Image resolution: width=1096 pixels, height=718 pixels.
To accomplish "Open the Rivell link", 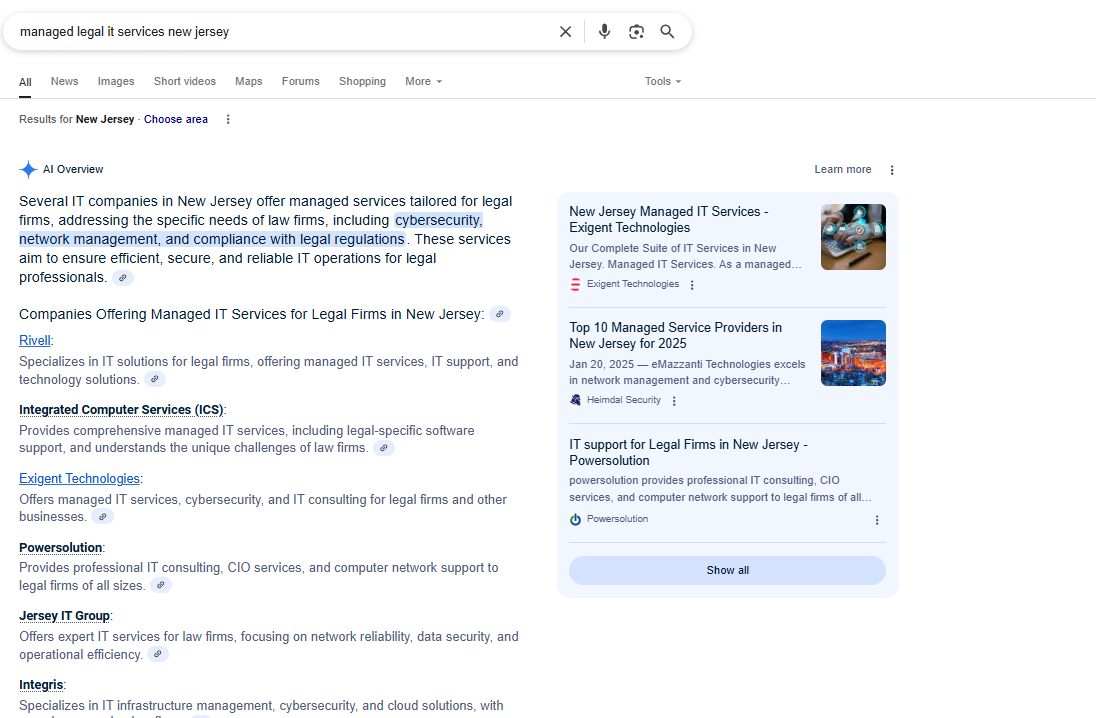I will pyautogui.click(x=35, y=340).
